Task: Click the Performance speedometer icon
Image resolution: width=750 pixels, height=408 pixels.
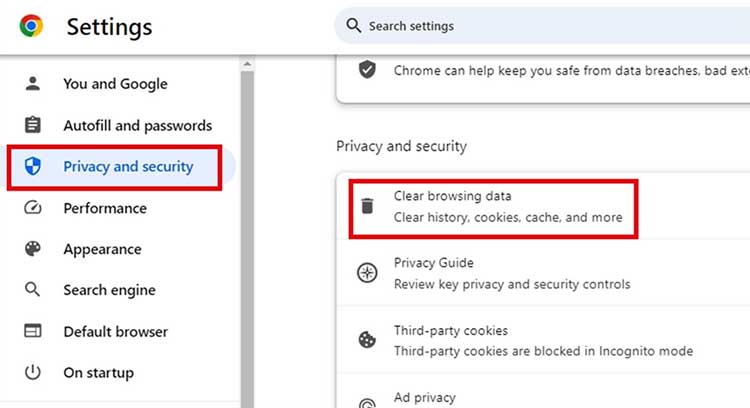Action: coord(33,208)
